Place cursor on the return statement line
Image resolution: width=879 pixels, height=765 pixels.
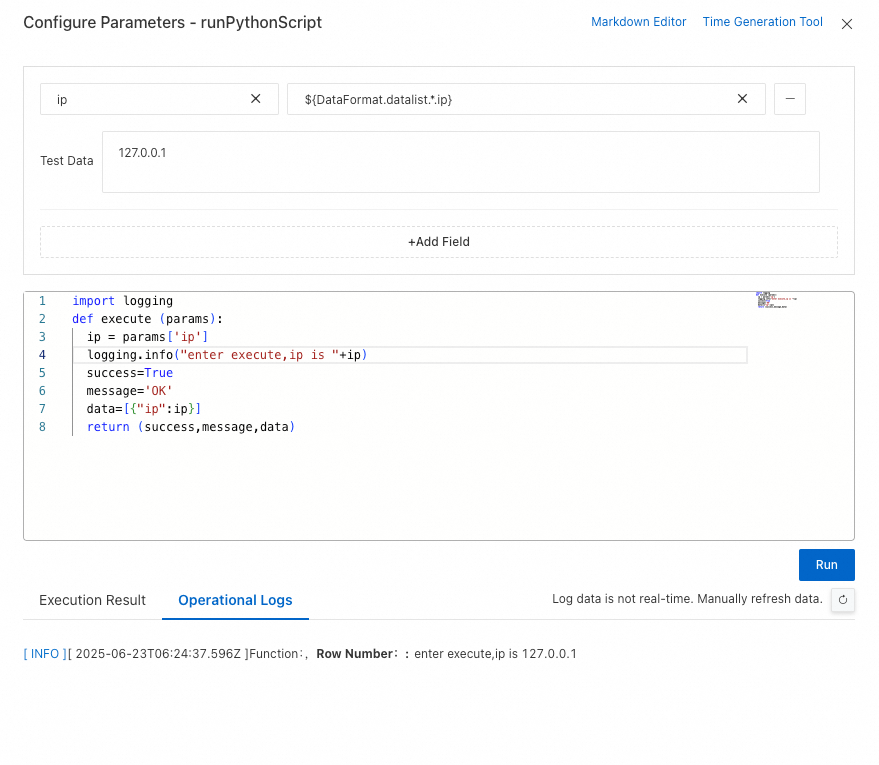click(x=190, y=427)
